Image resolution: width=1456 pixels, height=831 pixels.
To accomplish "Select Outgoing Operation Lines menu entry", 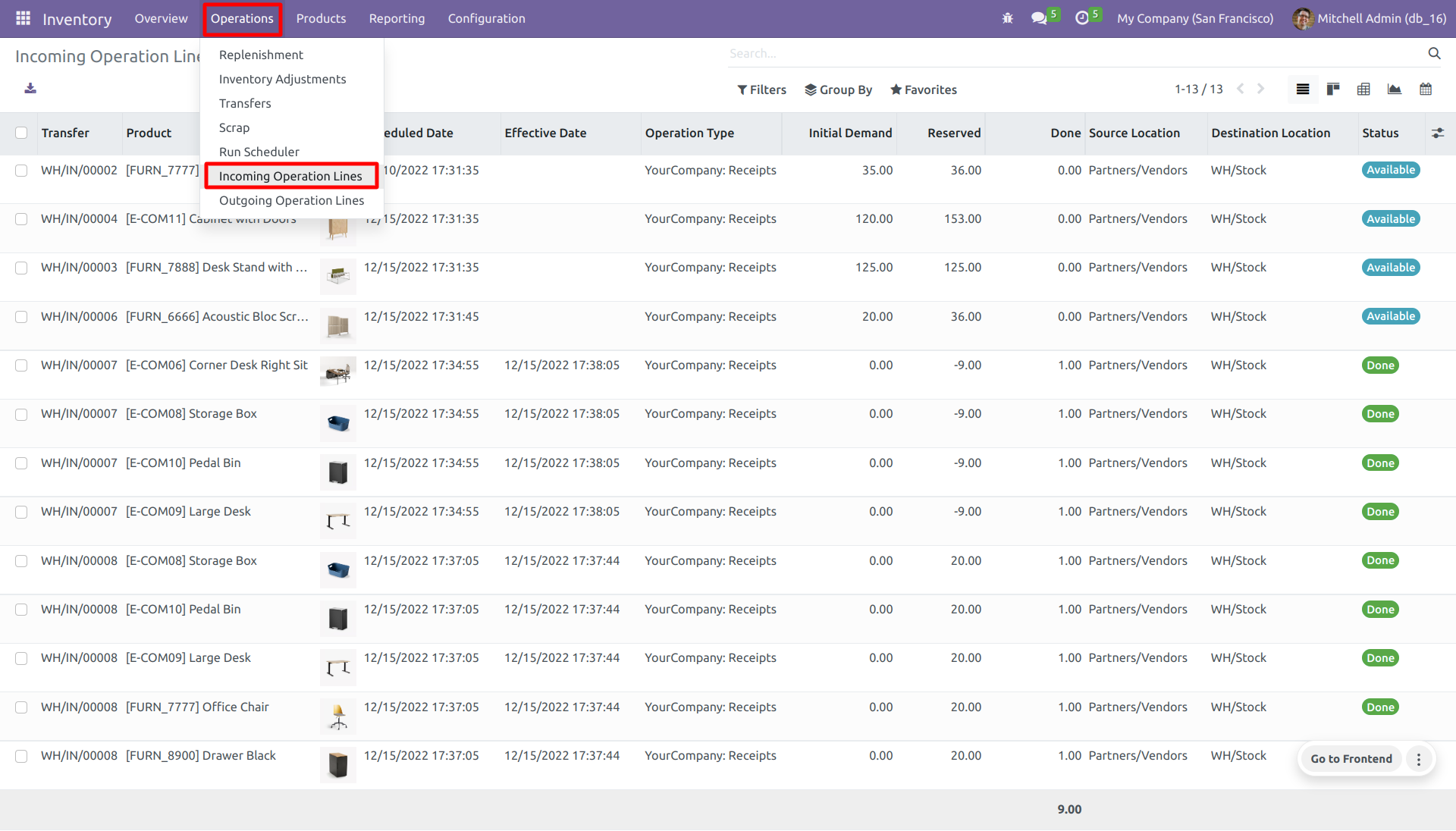I will click(291, 200).
